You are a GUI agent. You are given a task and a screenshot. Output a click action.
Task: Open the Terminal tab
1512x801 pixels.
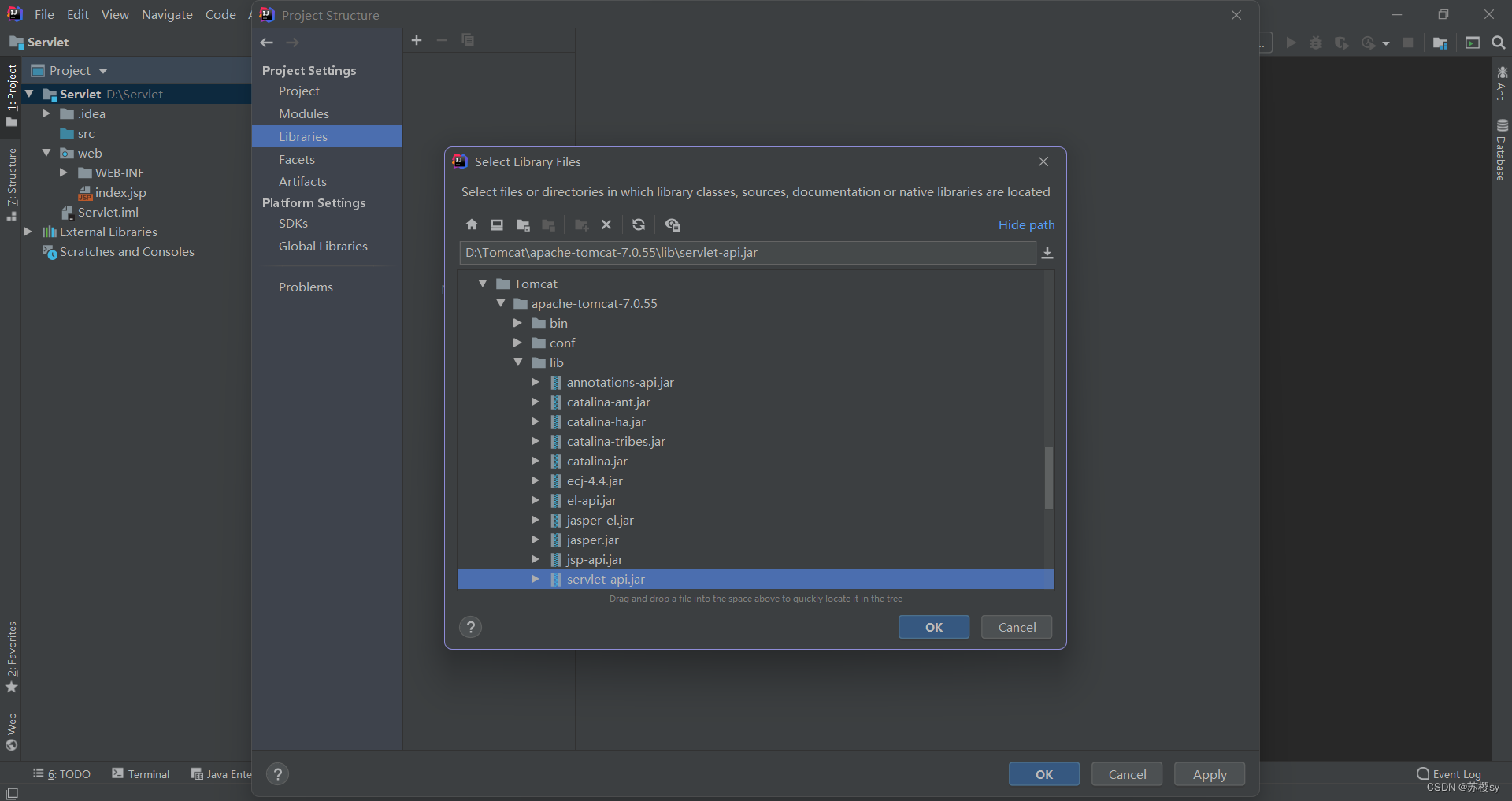coord(141,774)
